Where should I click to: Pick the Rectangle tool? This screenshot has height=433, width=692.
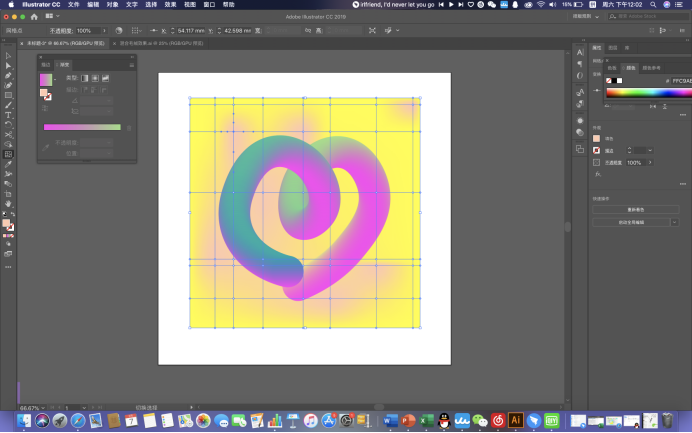pyautogui.click(x=8, y=95)
